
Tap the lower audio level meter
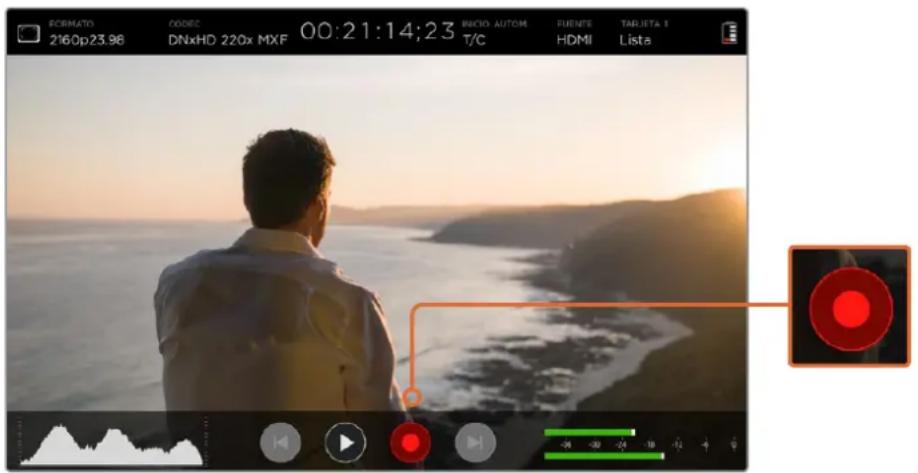[x=604, y=456]
